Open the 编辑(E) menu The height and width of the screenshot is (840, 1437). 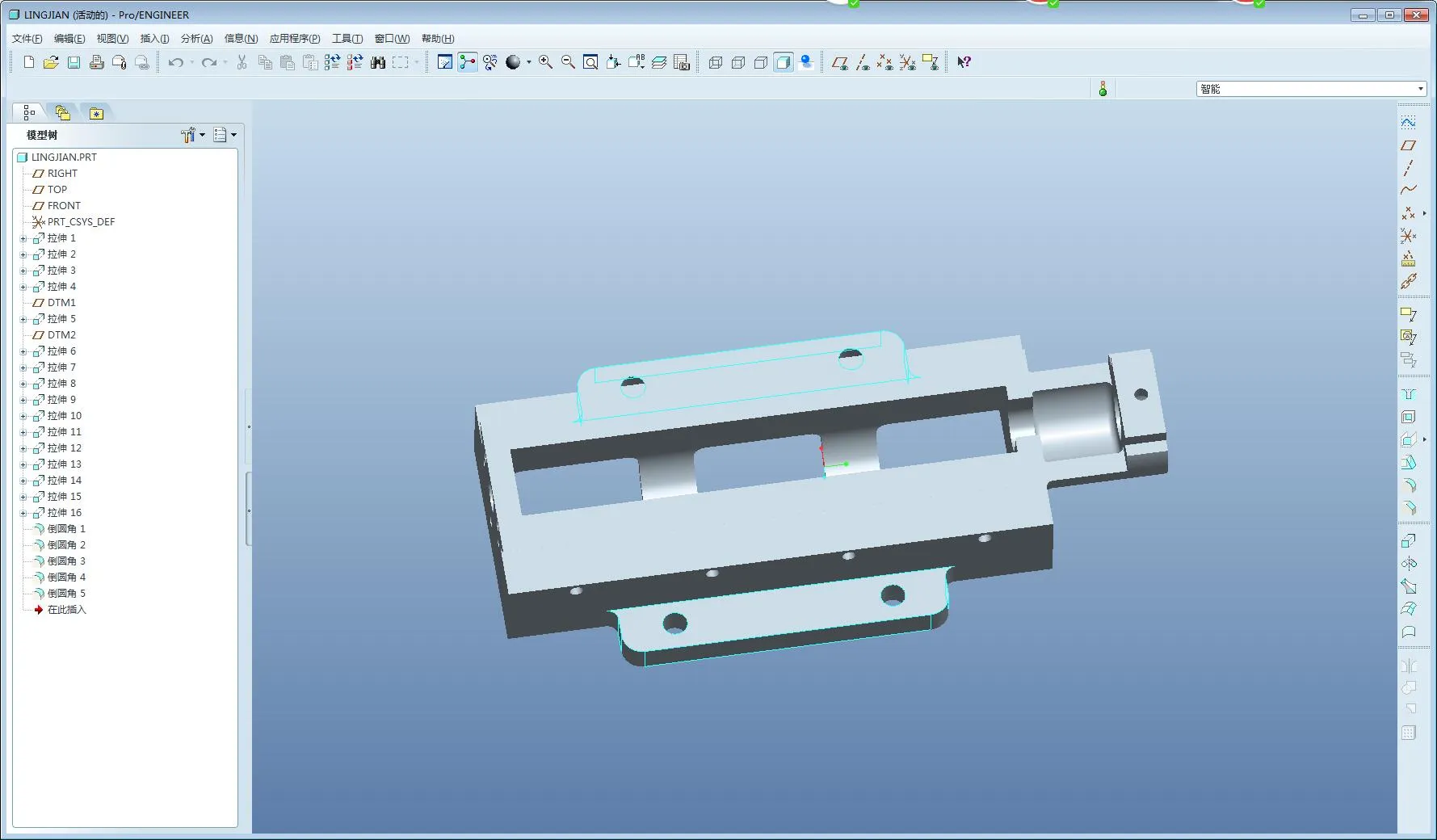[x=69, y=39]
